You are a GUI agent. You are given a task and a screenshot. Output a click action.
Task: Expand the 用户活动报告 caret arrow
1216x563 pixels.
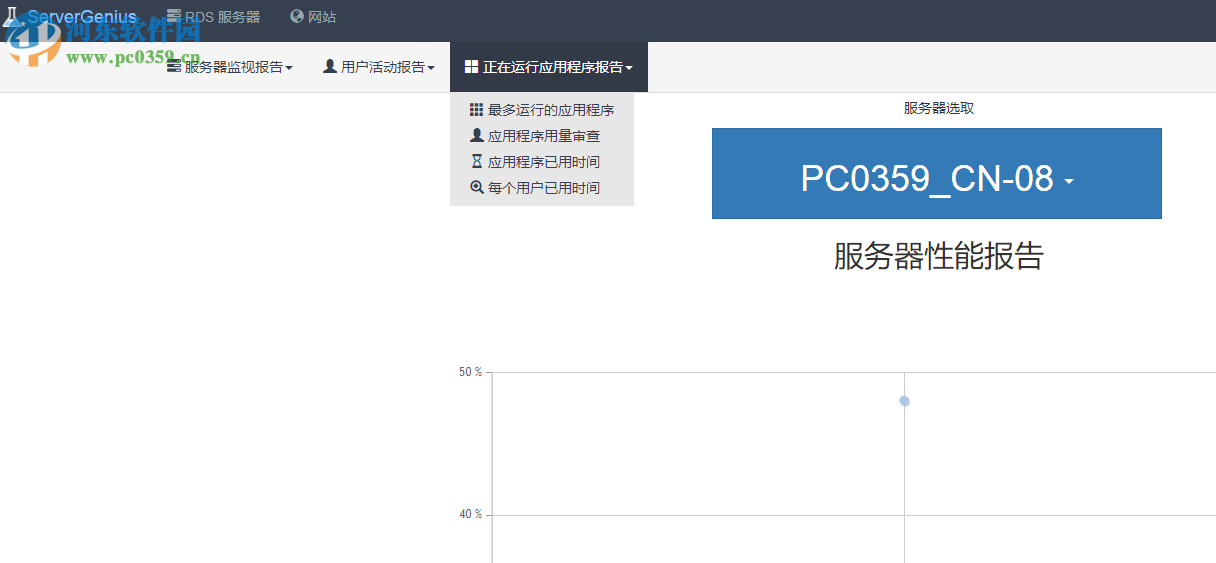pos(431,68)
